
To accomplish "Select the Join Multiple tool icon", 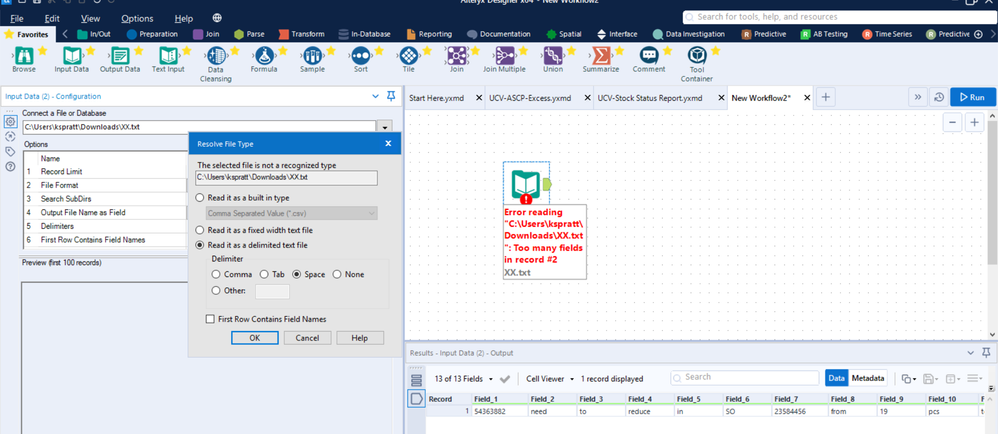I will pyautogui.click(x=504, y=56).
